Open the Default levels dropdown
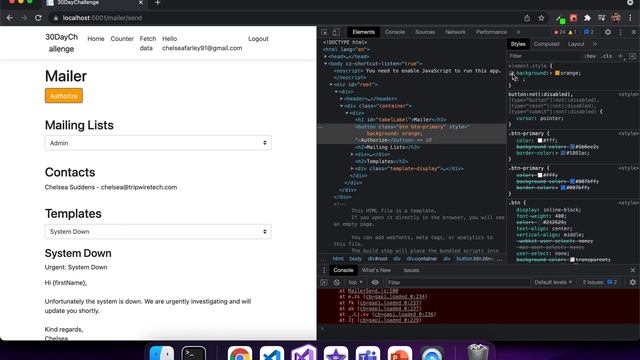The width and height of the screenshot is (640, 360). click(553, 282)
